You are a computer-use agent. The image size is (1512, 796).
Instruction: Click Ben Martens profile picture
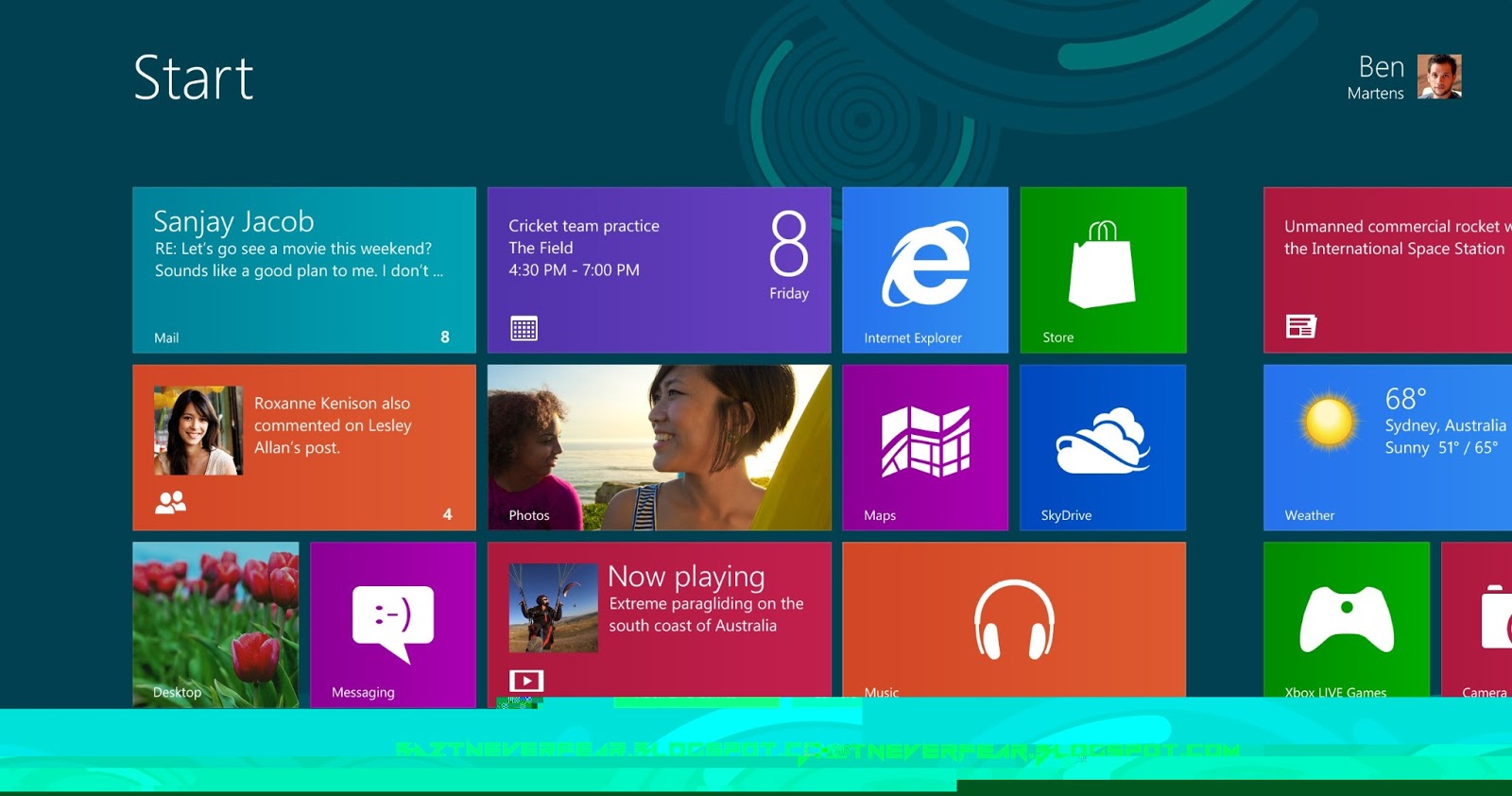(1439, 77)
